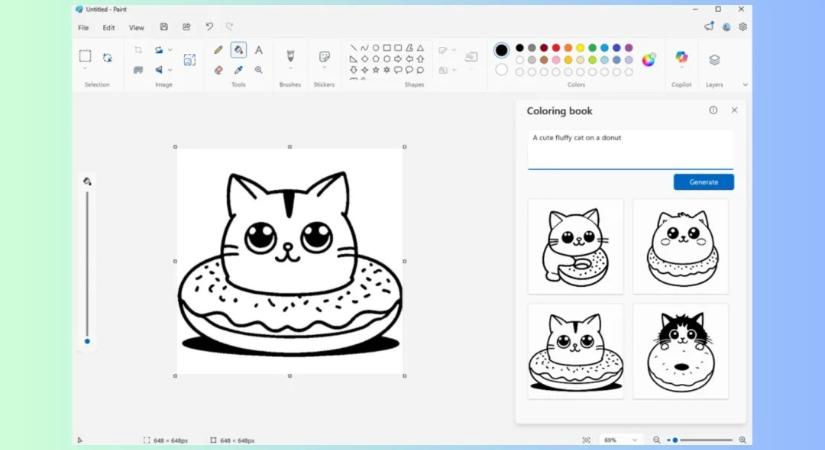Click the Save icon in title bar

[164, 27]
